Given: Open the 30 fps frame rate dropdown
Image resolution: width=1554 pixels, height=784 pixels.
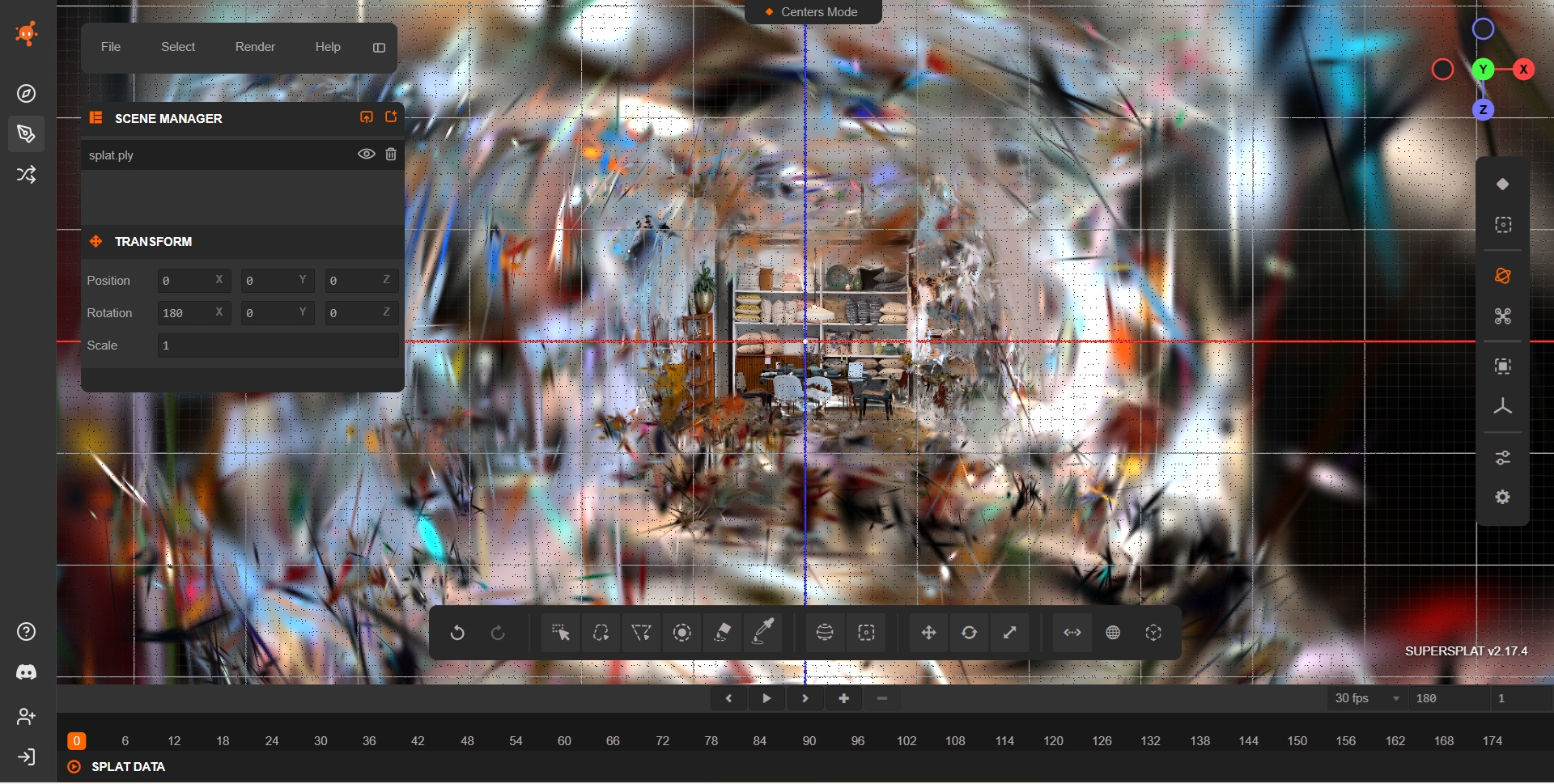Looking at the screenshot, I should tap(1367, 698).
